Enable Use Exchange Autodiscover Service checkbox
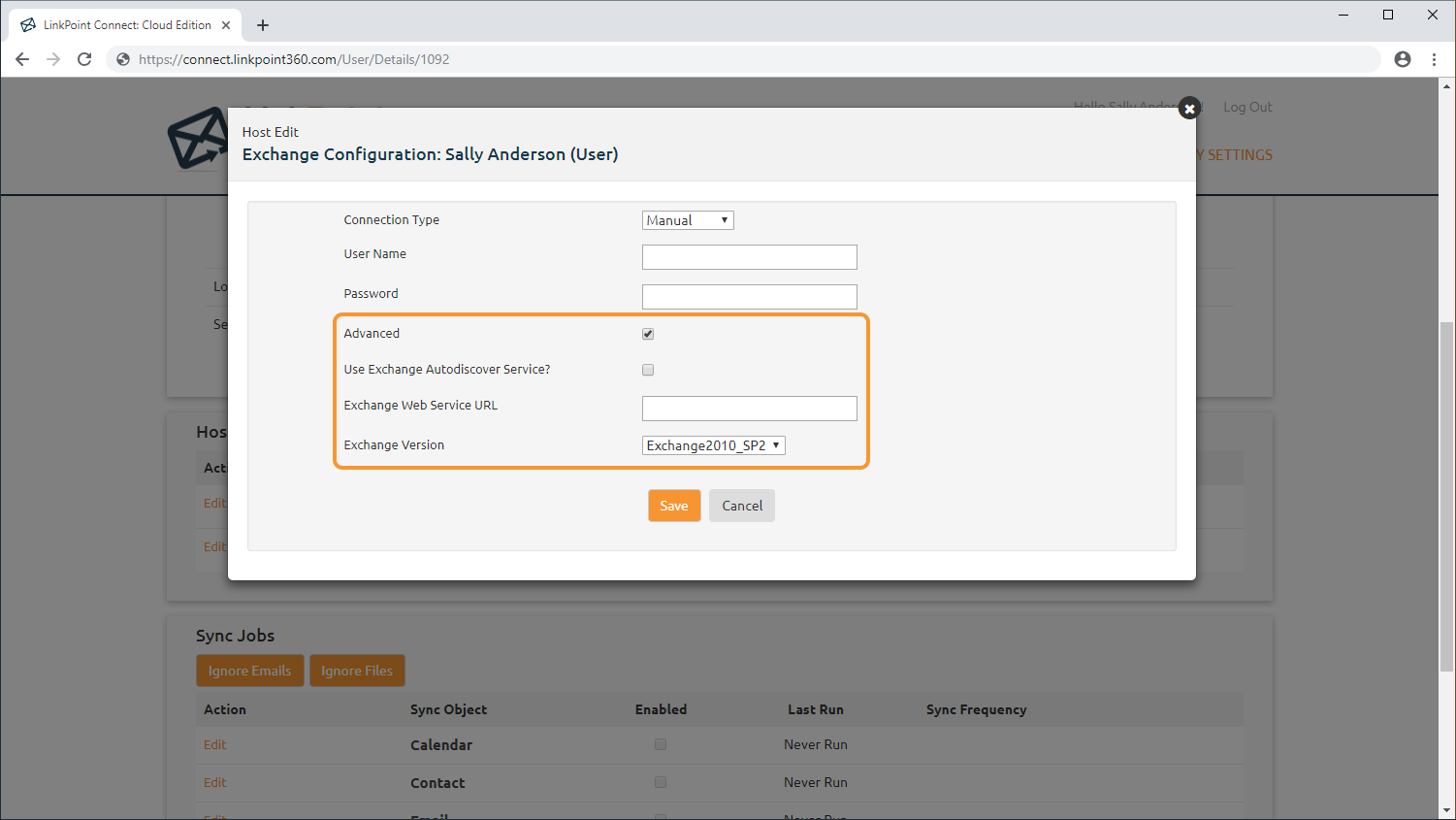 click(x=648, y=370)
